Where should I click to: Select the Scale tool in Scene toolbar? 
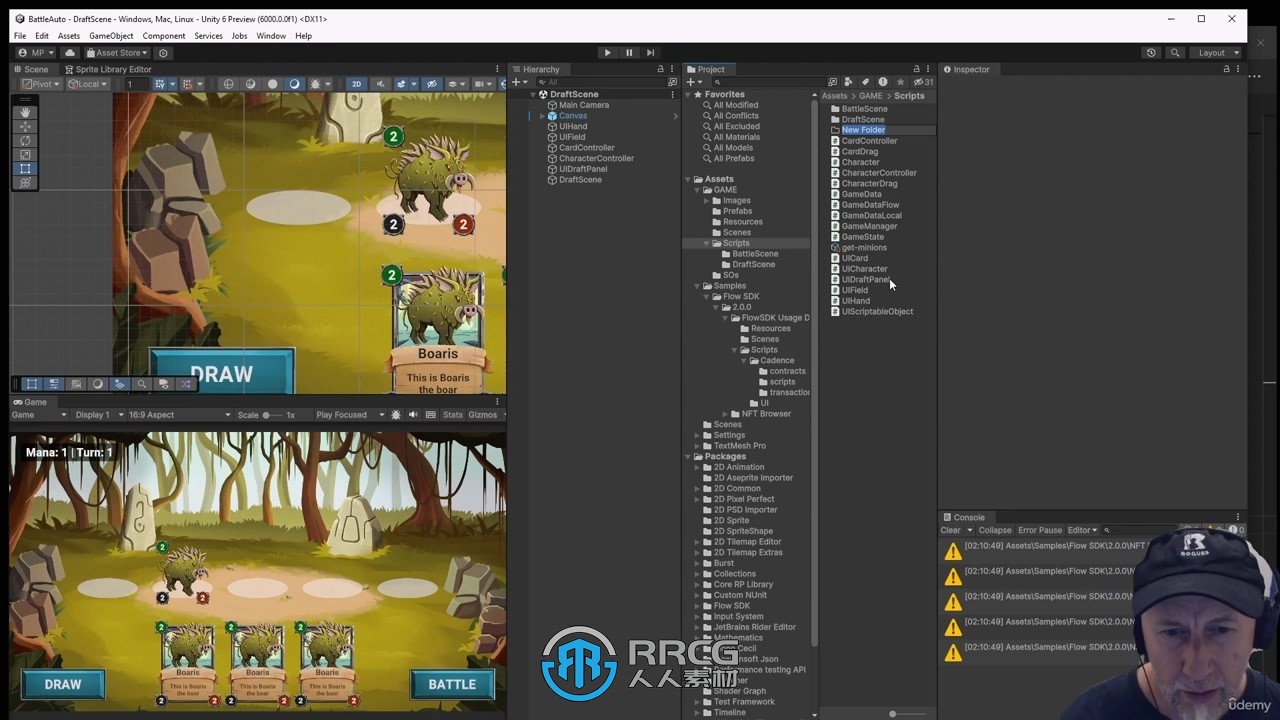click(x=26, y=154)
